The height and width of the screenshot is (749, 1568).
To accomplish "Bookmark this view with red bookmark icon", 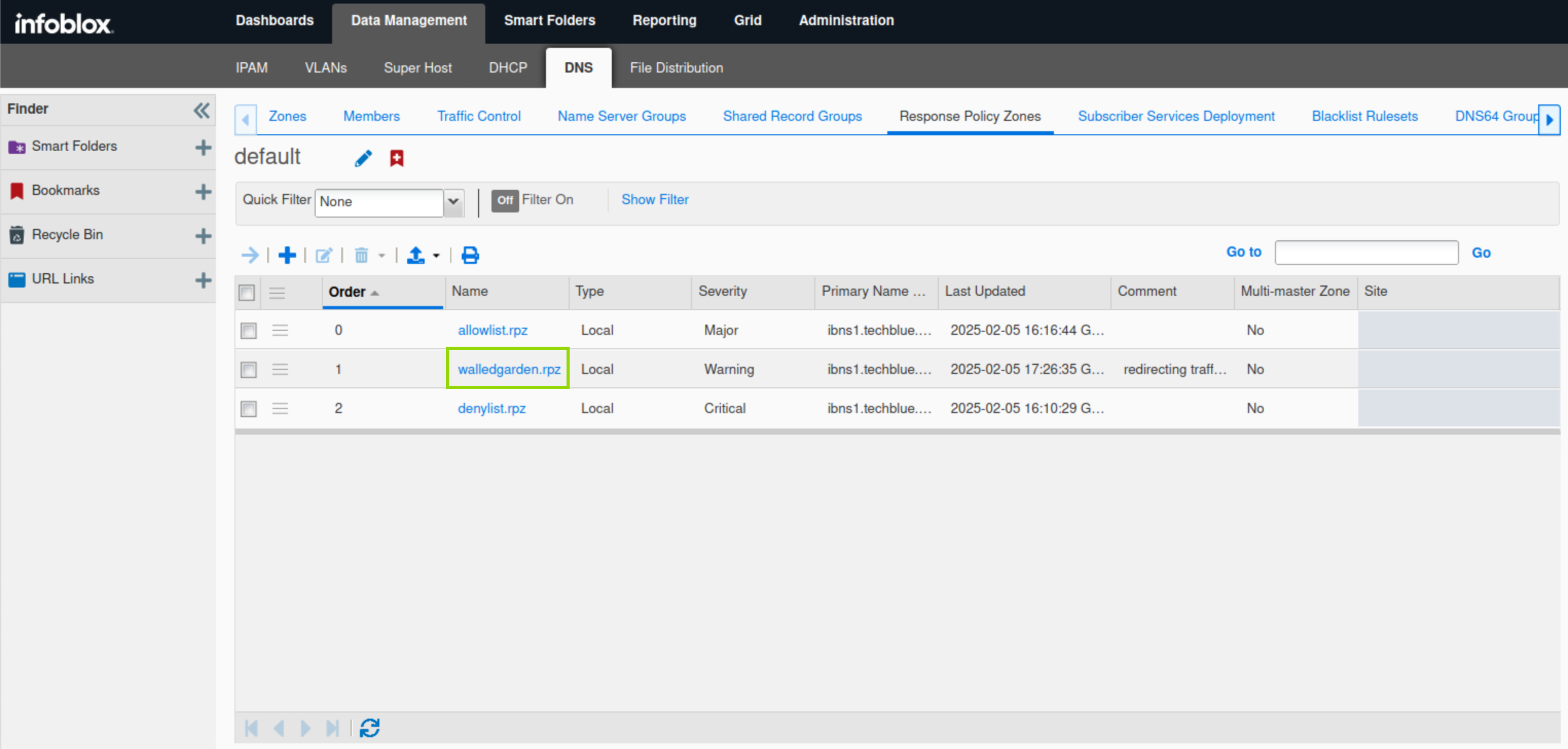I will point(397,158).
